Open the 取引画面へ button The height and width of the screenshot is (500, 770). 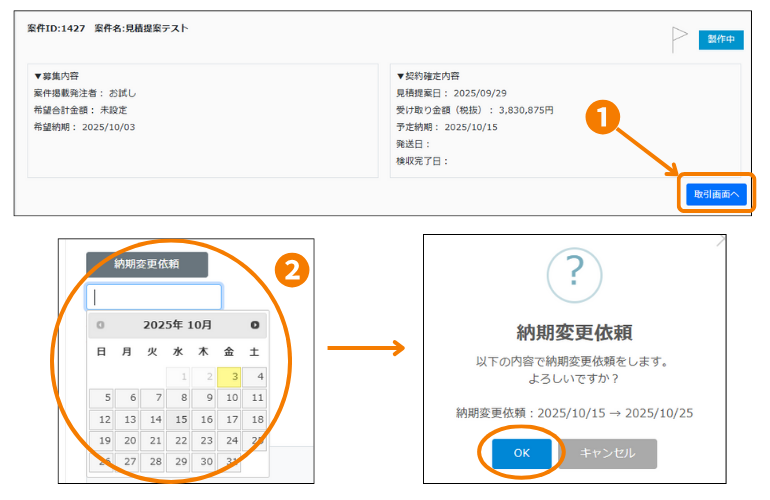(x=715, y=194)
